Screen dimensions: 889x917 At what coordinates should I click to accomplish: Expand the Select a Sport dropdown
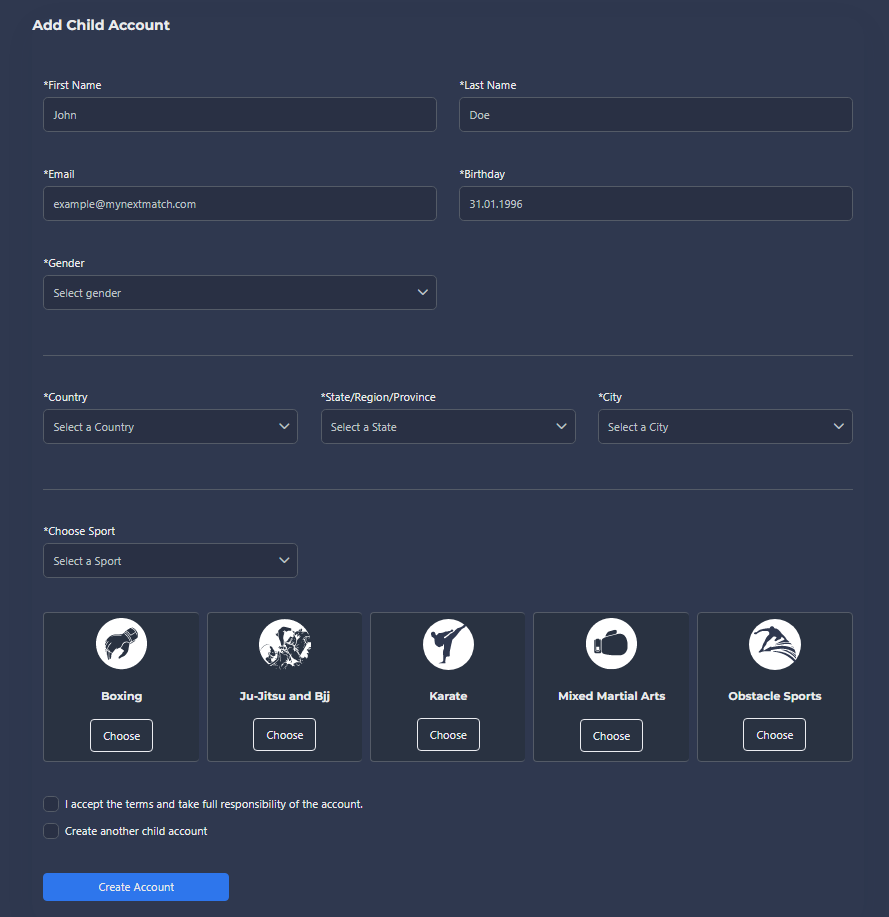click(170, 560)
